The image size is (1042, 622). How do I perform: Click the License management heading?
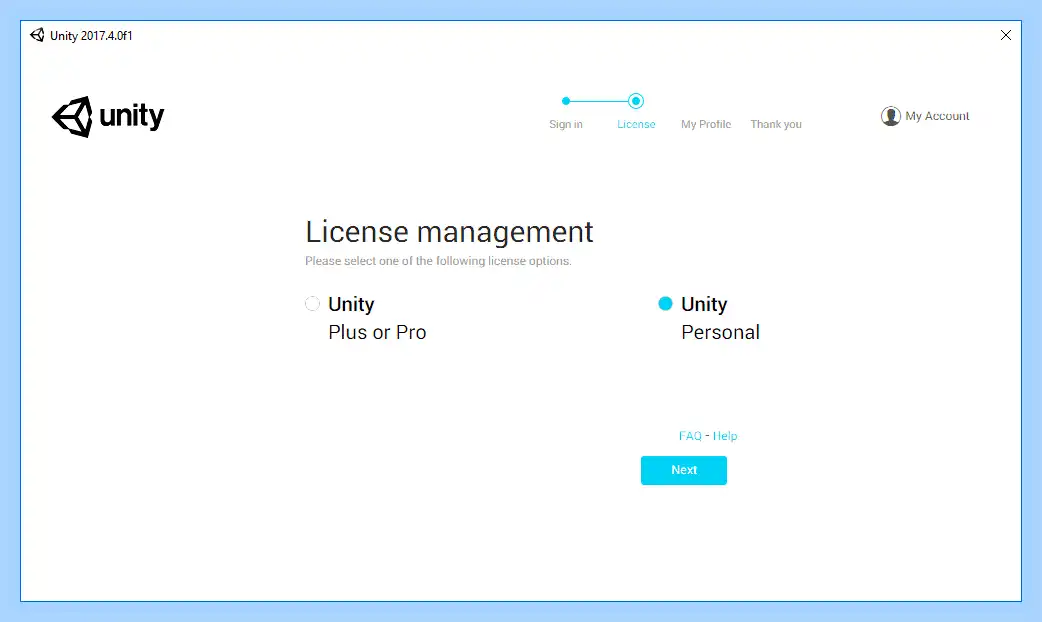(449, 233)
